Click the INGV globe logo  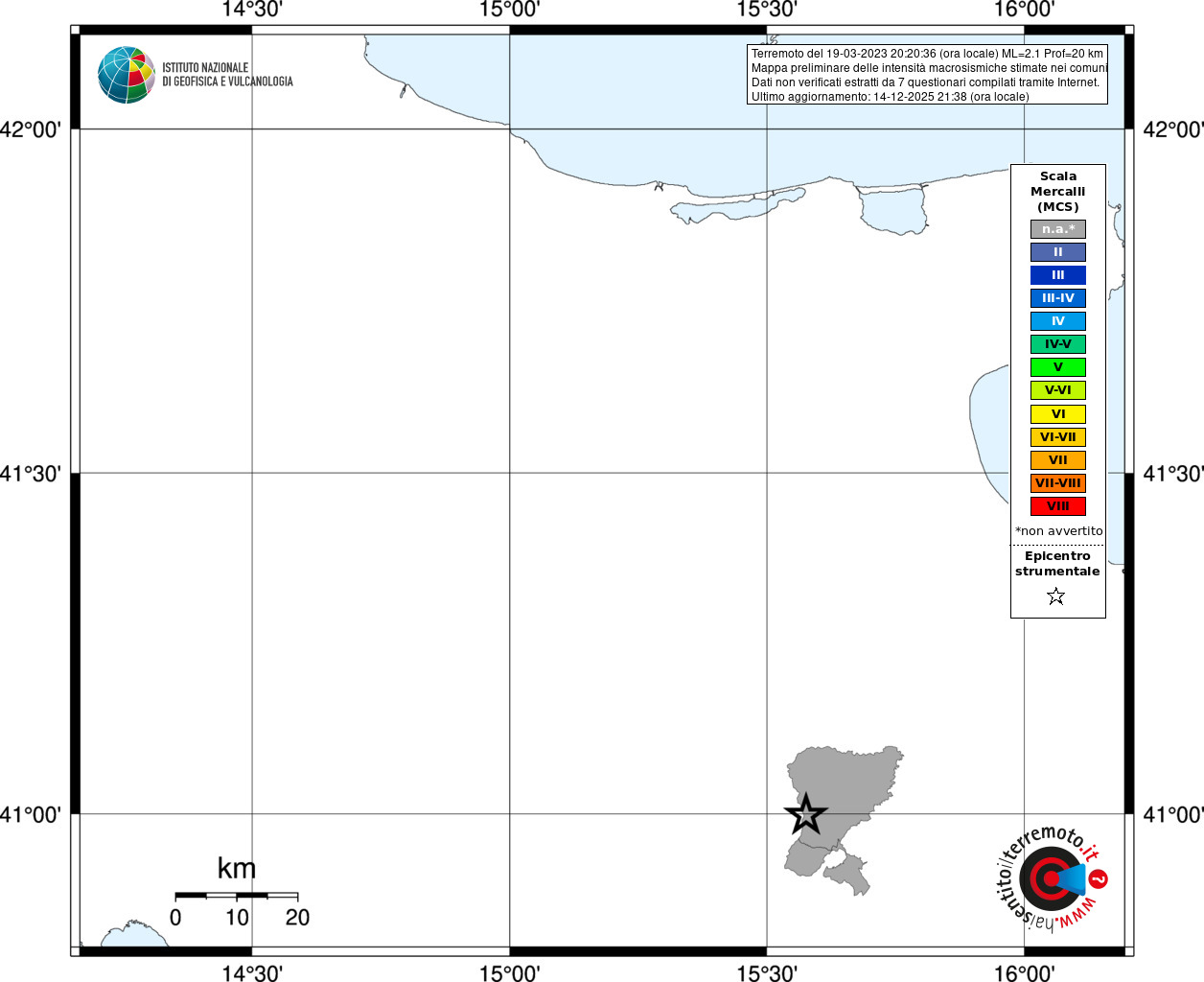(x=127, y=75)
